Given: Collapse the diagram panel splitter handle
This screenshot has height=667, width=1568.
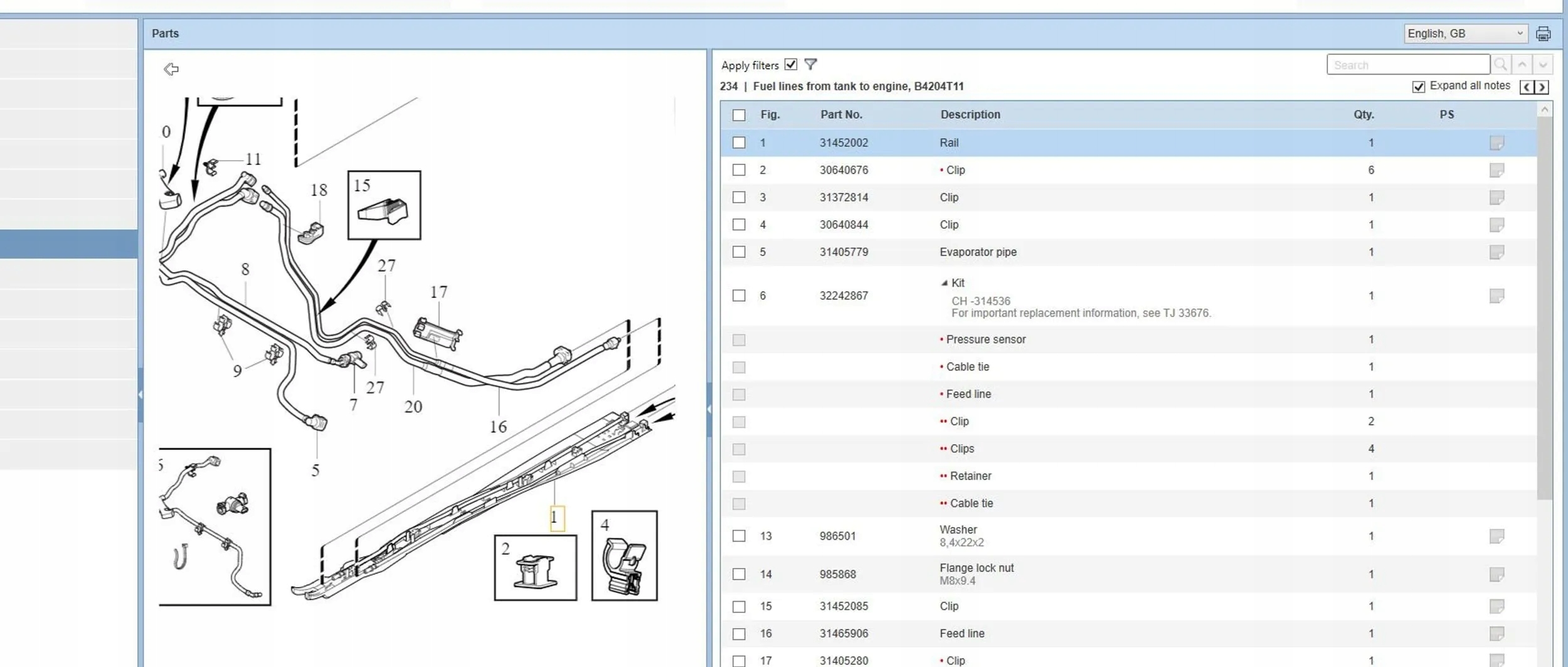Looking at the screenshot, I should 709,409.
